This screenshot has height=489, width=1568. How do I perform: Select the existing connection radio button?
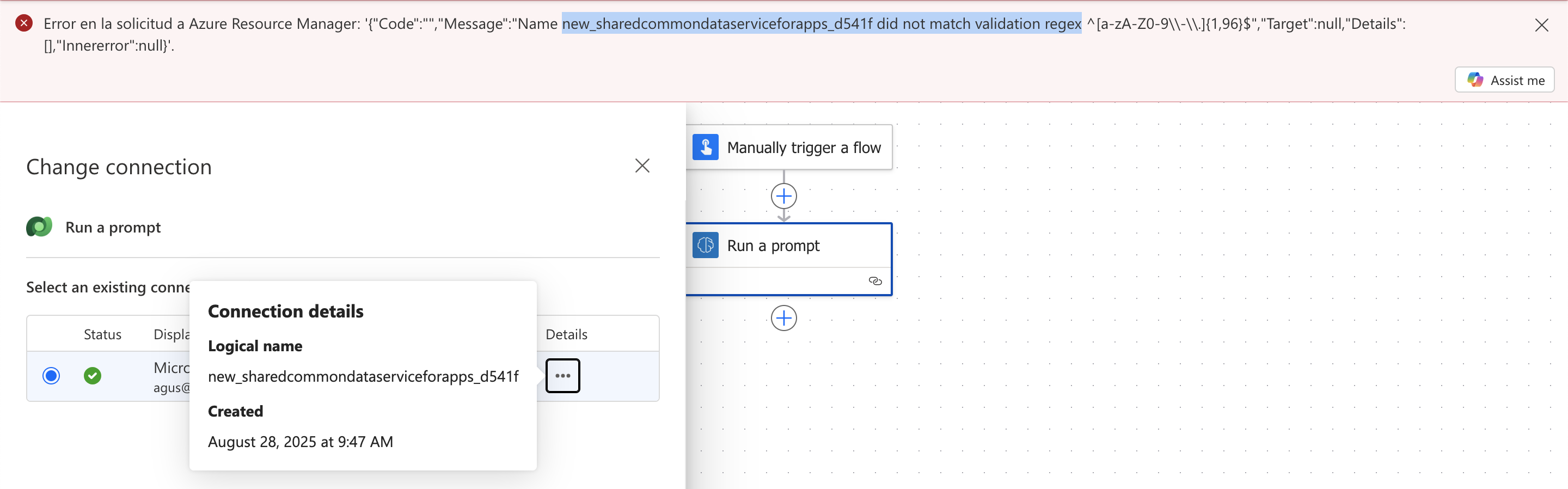click(51, 376)
